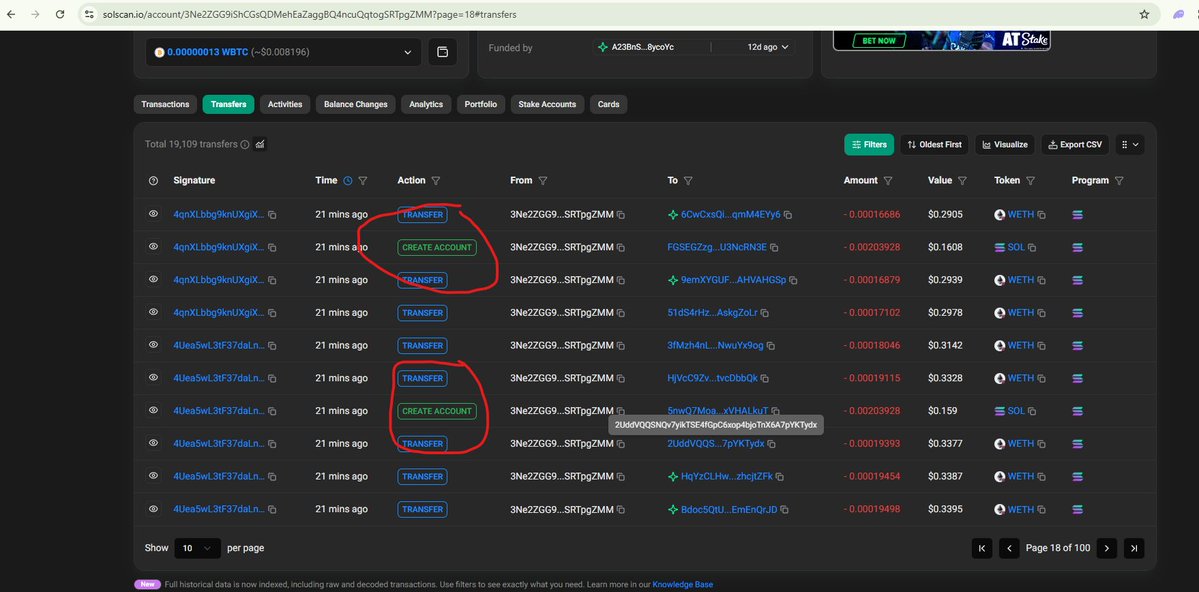This screenshot has height=592, width=1199.
Task: Switch to the Transactions tab
Action: (165, 104)
